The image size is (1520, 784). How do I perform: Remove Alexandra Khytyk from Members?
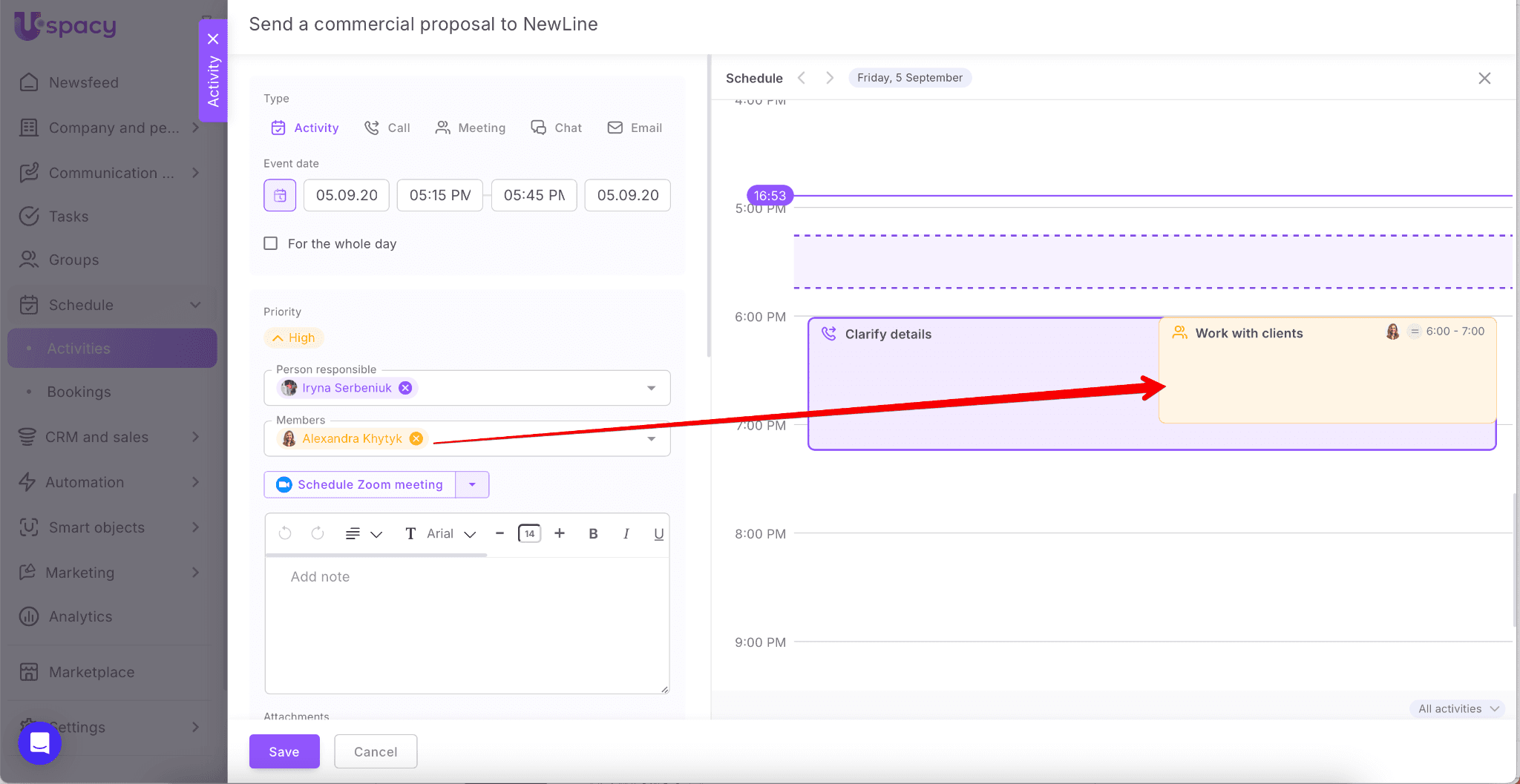pos(416,438)
